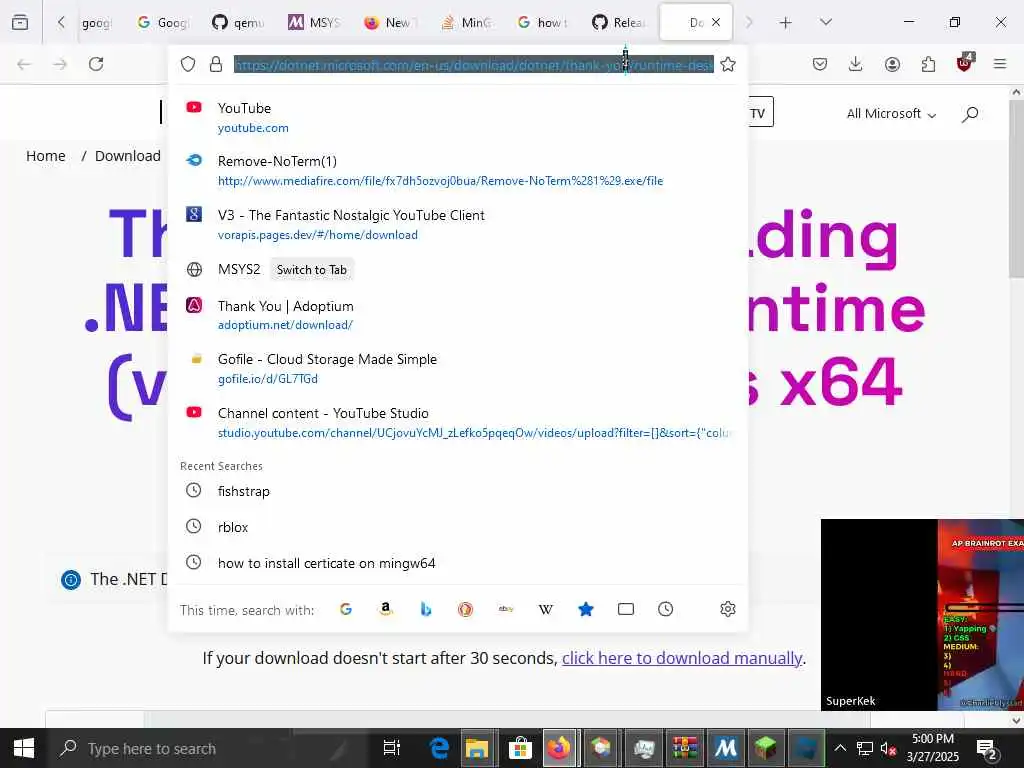
Task: Open the uBlock Origin extension icon
Action: (965, 63)
